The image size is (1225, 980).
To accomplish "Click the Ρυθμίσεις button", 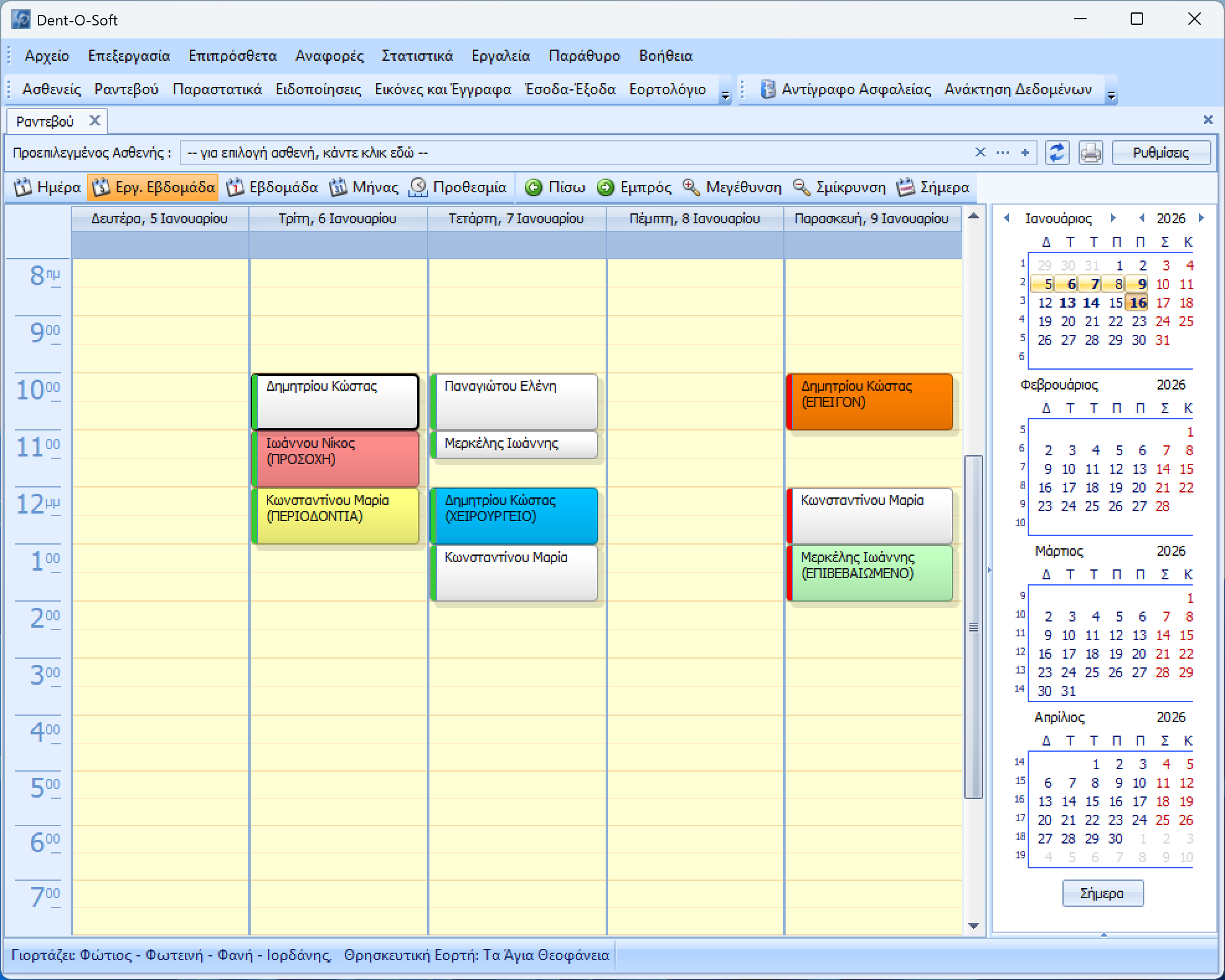I will click(1160, 153).
